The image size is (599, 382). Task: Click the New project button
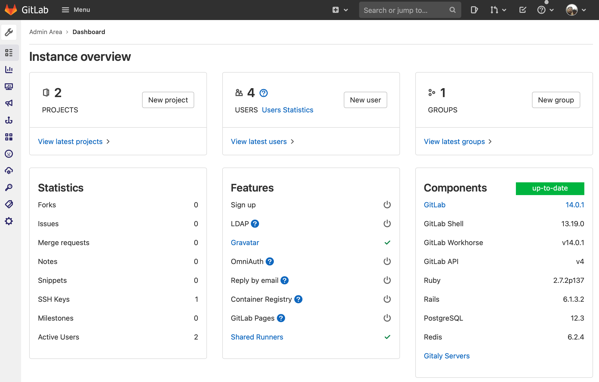[168, 100]
